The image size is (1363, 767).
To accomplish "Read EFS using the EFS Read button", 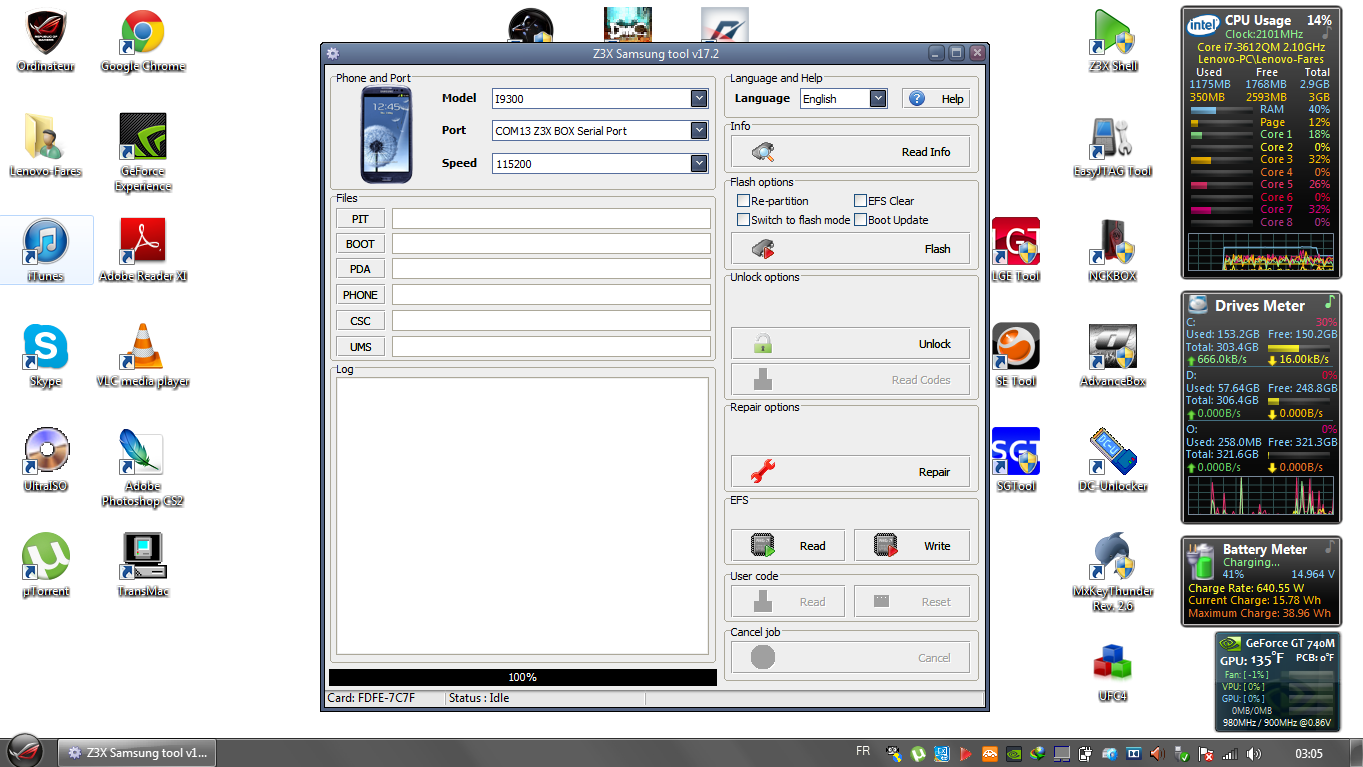I will tap(788, 546).
